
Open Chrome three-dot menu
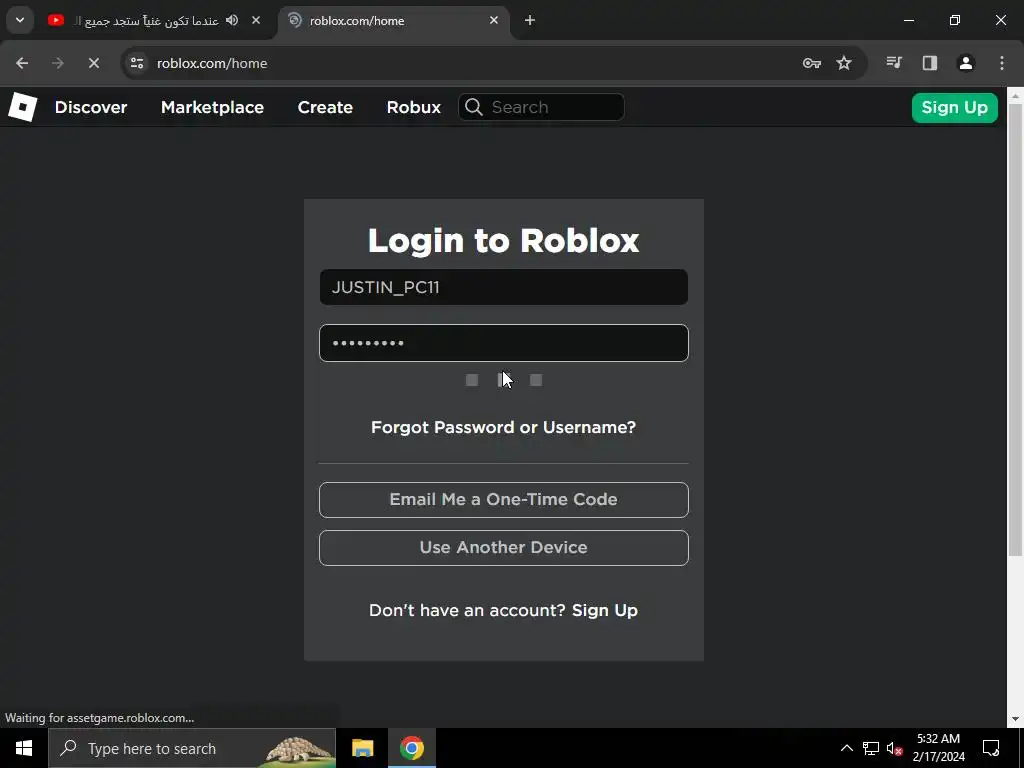(x=1002, y=63)
